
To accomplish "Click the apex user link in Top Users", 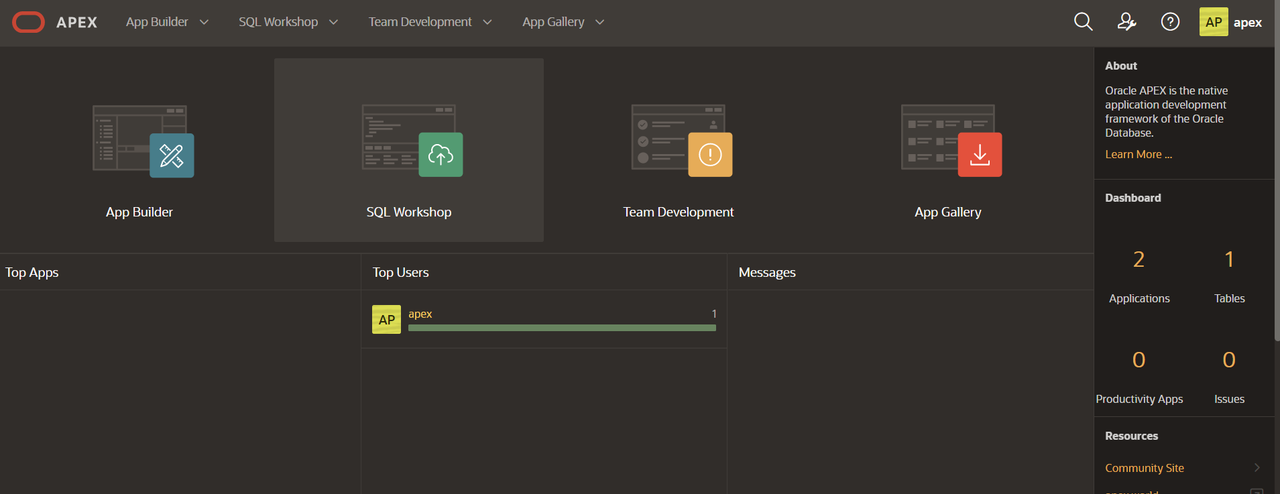I will click(420, 314).
